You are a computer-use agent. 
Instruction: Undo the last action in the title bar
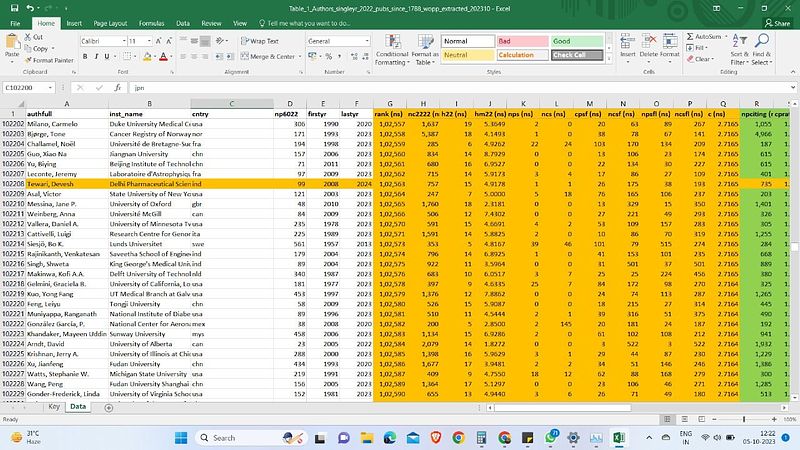(x=30, y=8)
